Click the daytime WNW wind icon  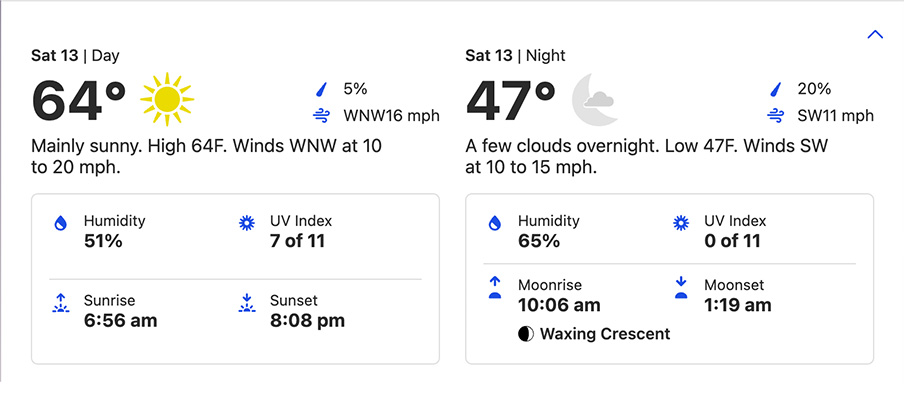322,115
